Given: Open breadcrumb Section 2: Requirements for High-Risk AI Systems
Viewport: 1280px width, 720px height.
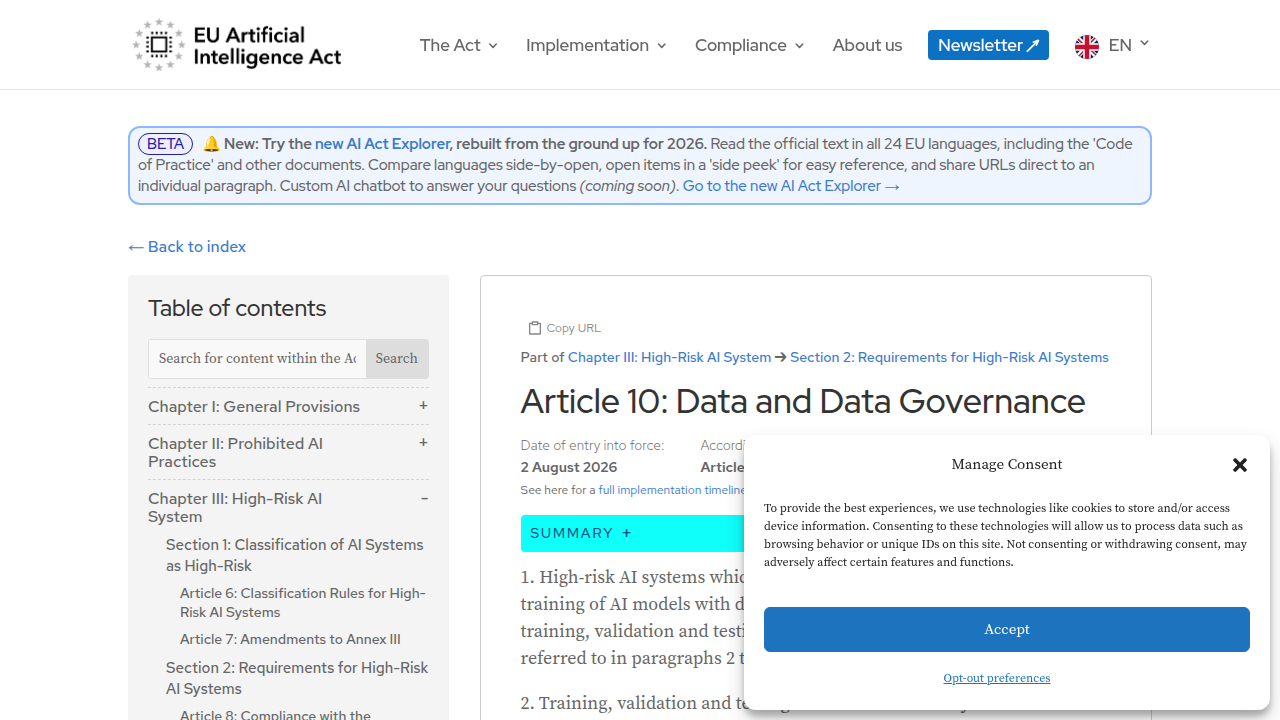Looking at the screenshot, I should 949,357.
